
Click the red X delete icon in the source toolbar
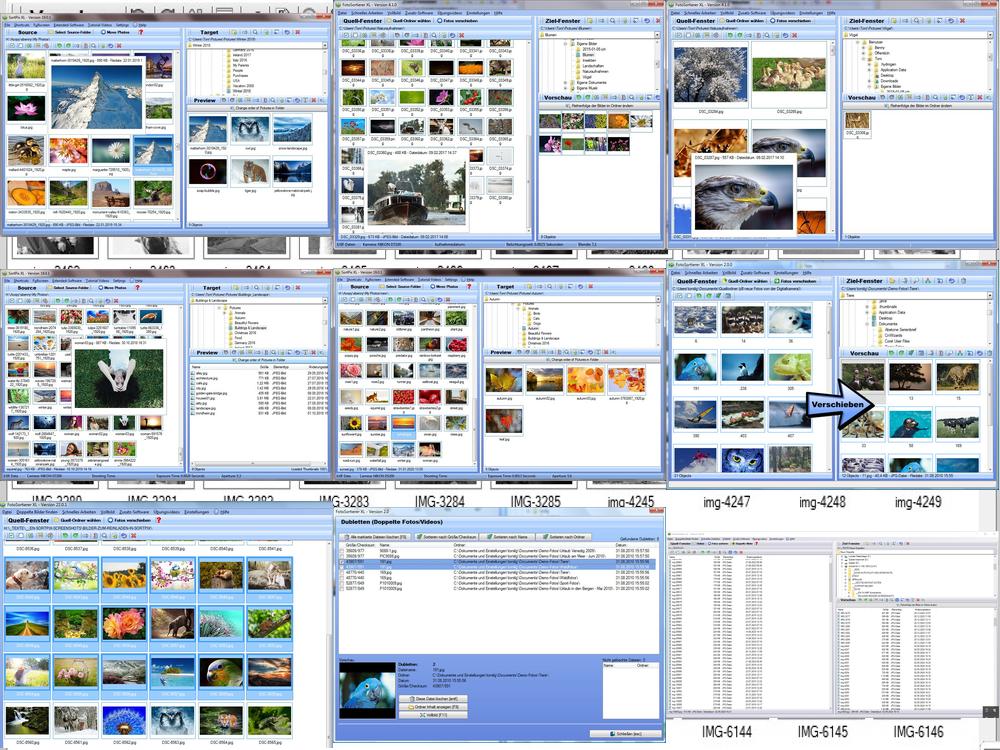pyautogui.click(x=119, y=43)
